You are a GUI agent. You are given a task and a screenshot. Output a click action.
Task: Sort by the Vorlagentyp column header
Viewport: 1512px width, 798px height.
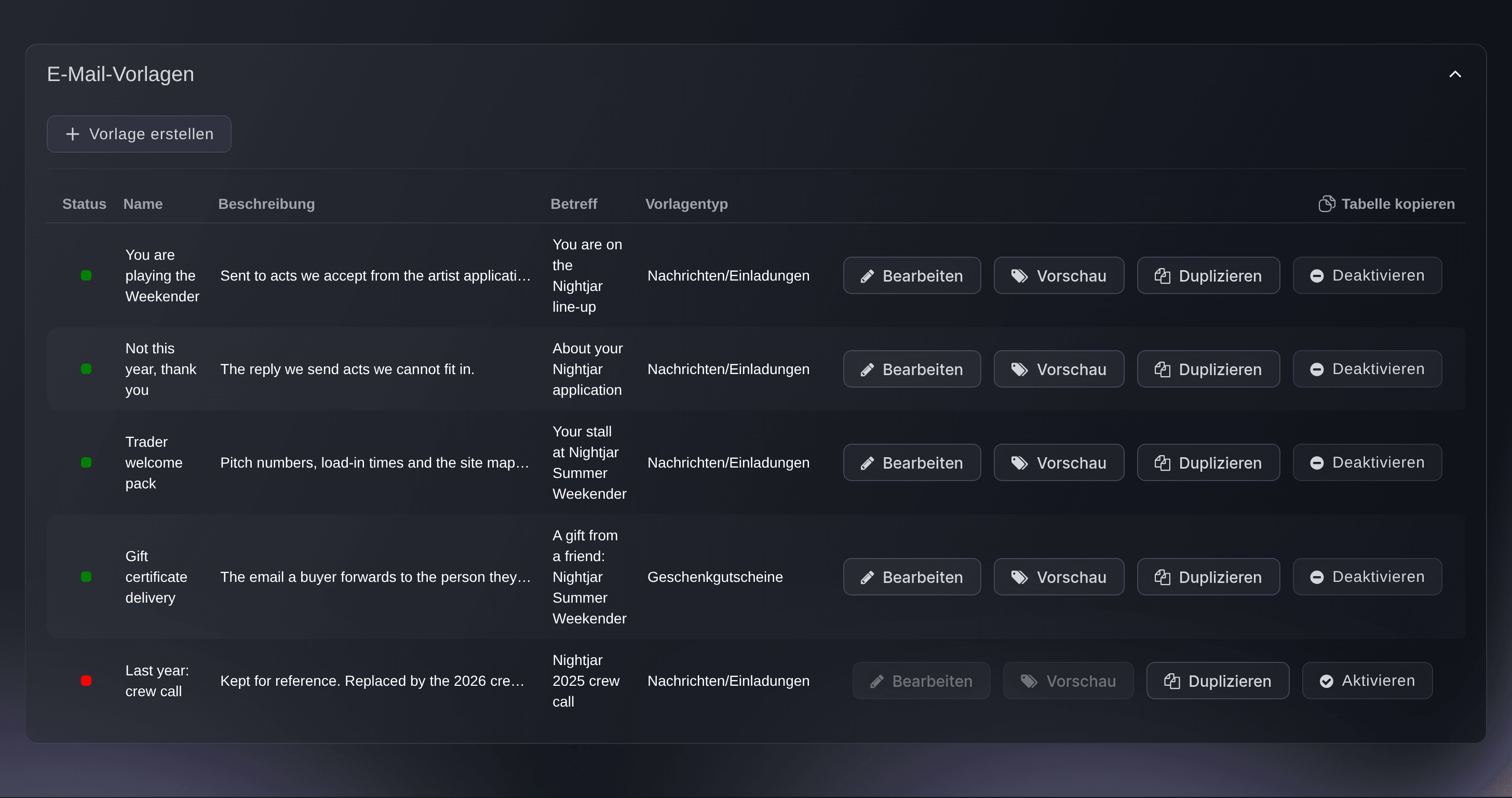point(686,204)
